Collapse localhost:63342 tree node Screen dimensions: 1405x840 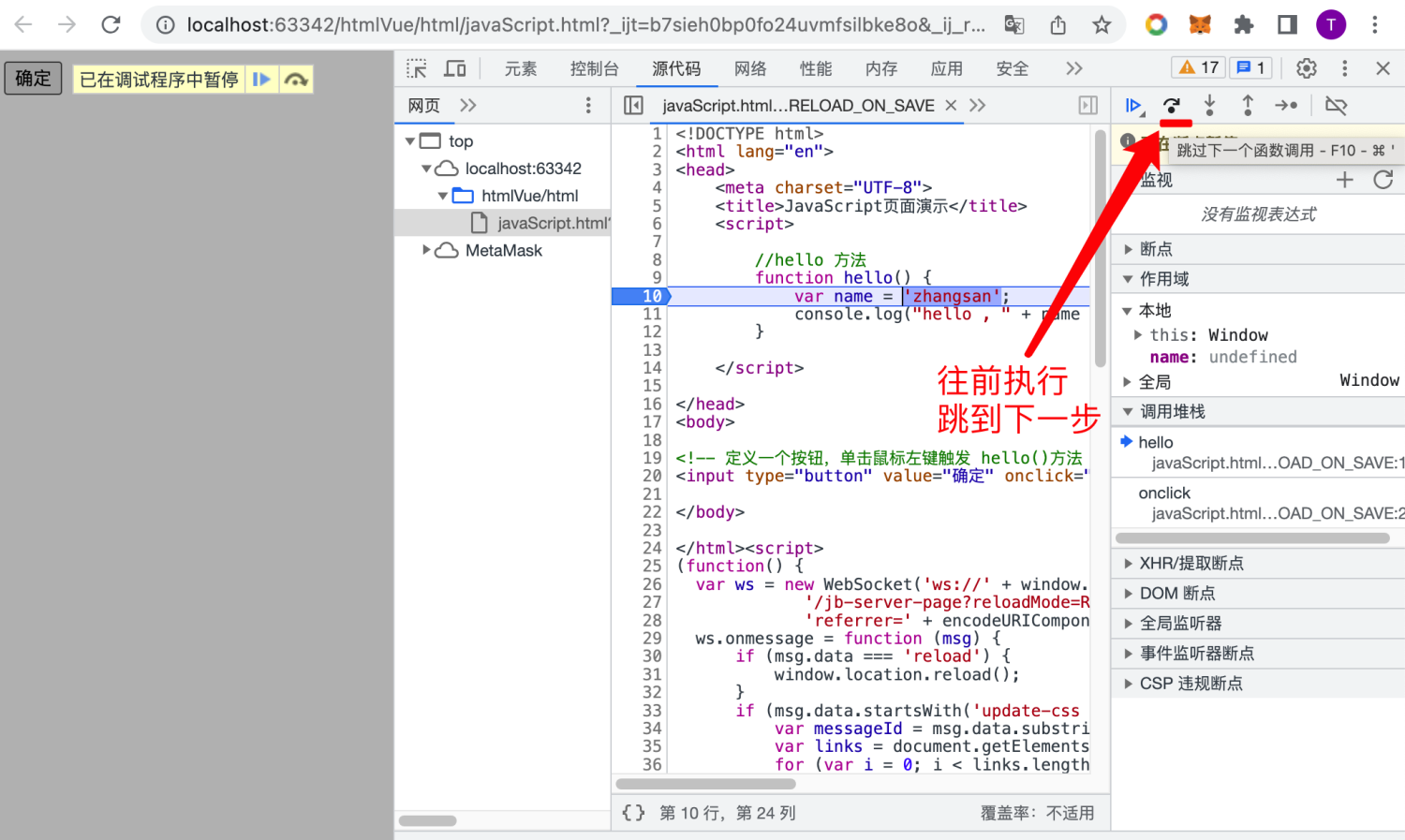(426, 169)
